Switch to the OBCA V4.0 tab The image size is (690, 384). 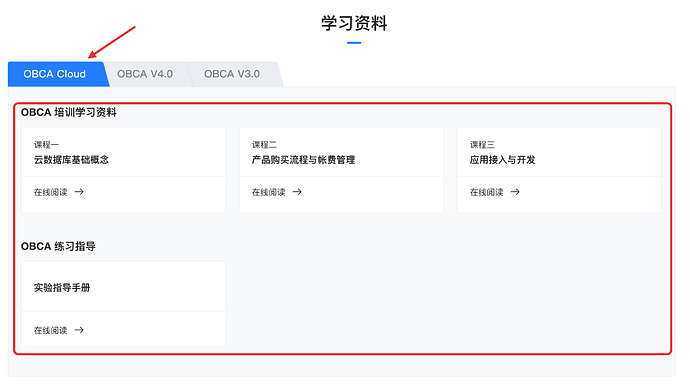[x=145, y=74]
